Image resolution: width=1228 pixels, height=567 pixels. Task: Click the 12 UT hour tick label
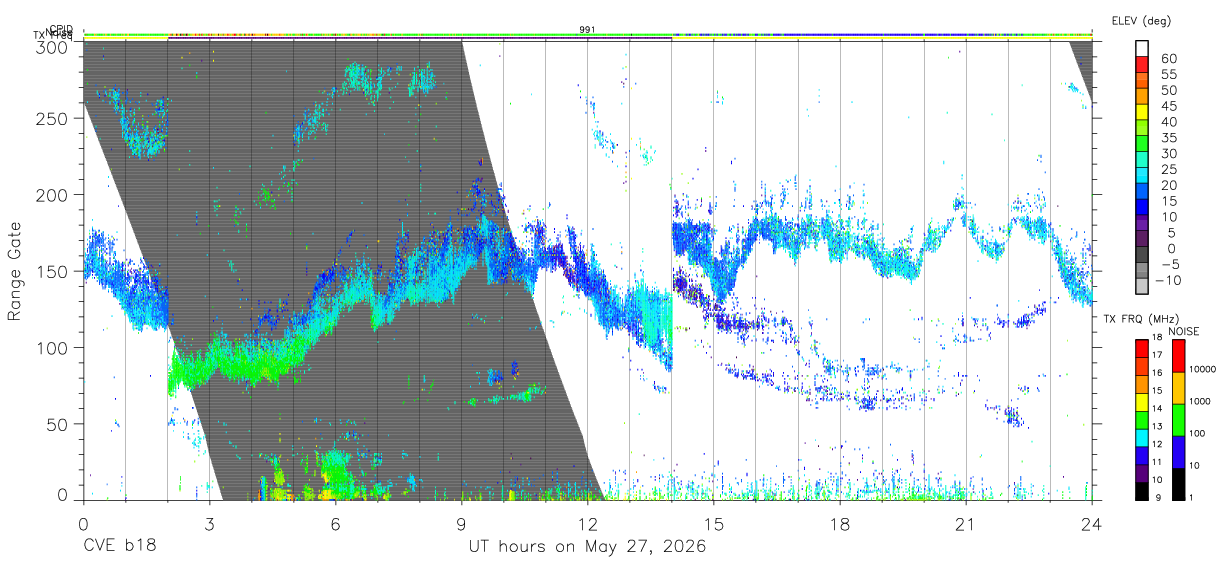click(587, 525)
